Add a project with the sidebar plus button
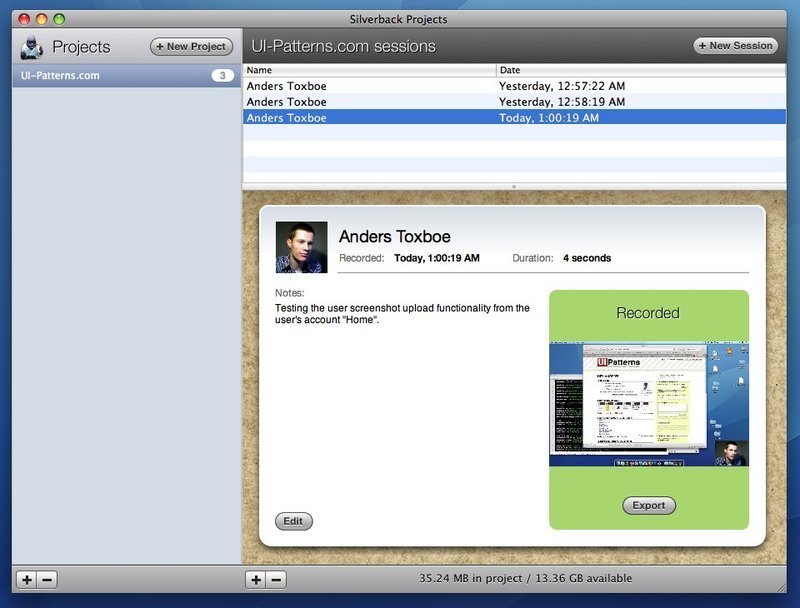 coord(27,580)
